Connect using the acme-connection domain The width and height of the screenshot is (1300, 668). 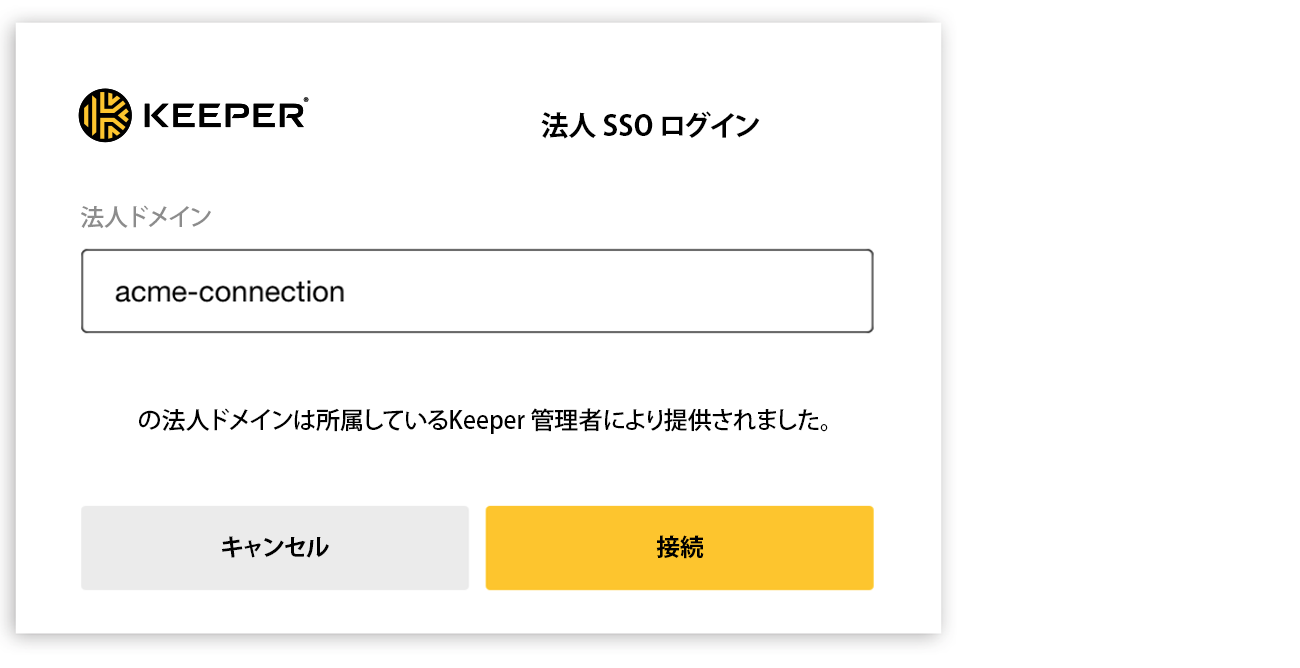[x=680, y=548]
